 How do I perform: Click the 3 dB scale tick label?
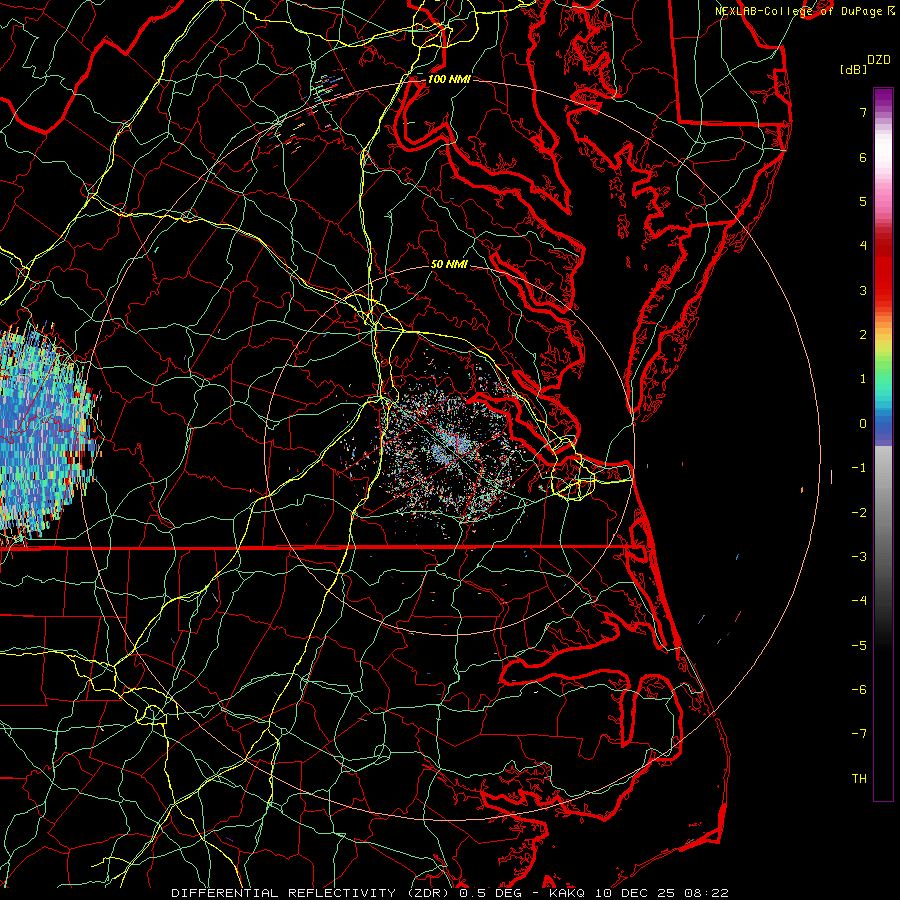(x=863, y=290)
